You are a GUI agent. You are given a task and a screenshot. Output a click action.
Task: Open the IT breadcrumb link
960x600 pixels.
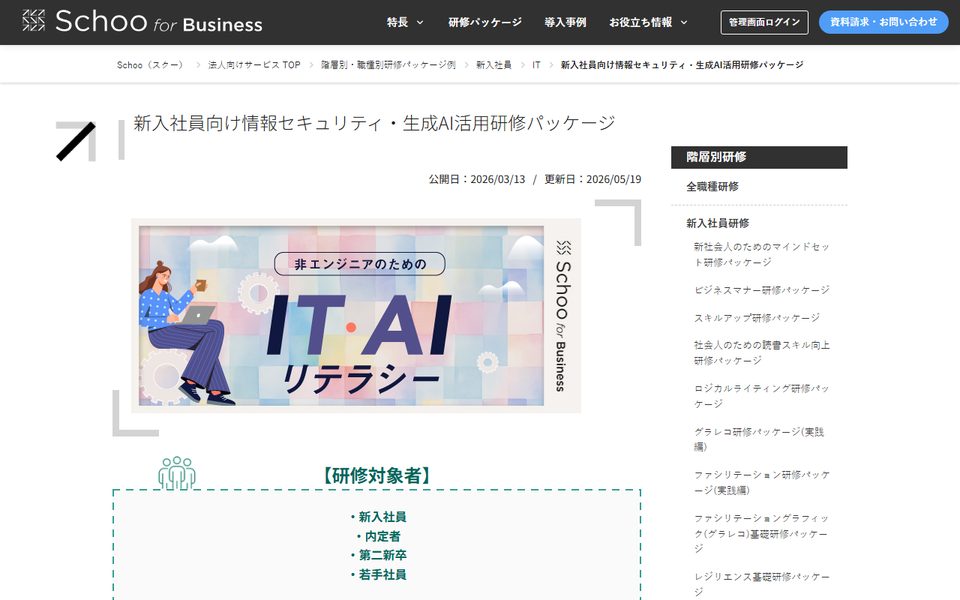536,65
